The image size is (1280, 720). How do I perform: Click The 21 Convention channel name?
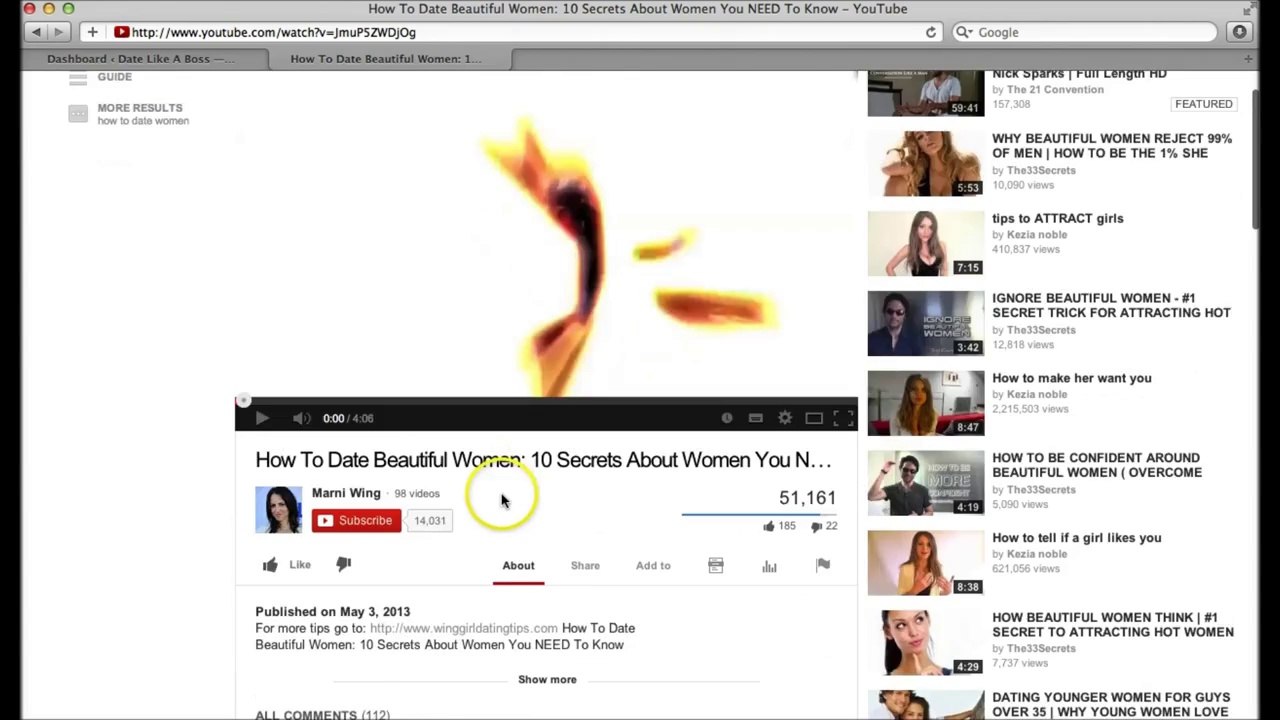[1055, 90]
